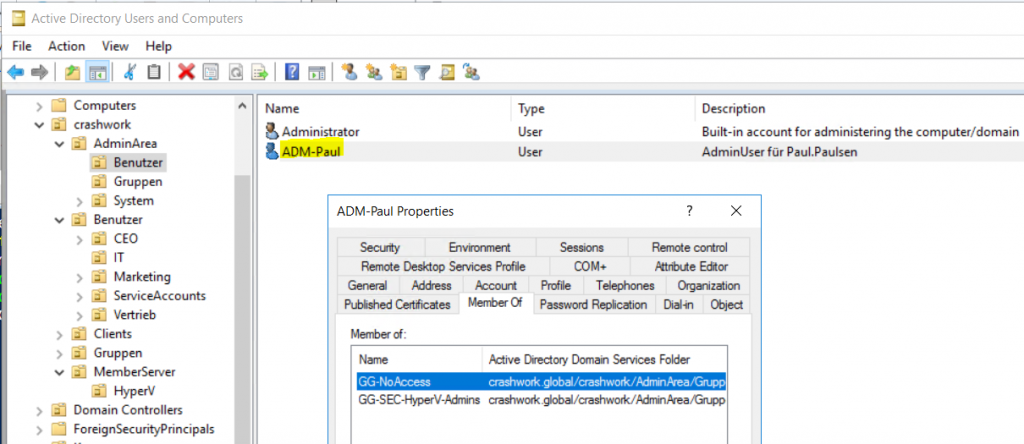Switch to the General tab

pos(367,285)
